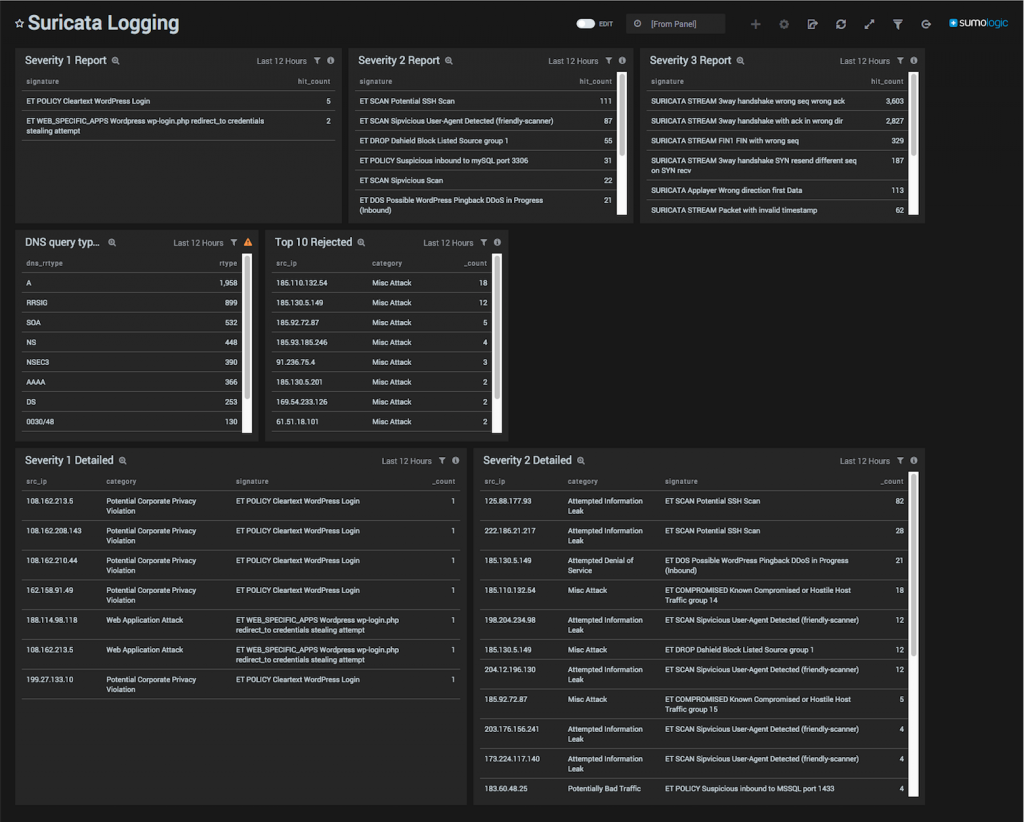1024x822 pixels.
Task: Select source IP 188.114.98.118 in Severity 1 Detailed
Action: click(x=241, y=625)
